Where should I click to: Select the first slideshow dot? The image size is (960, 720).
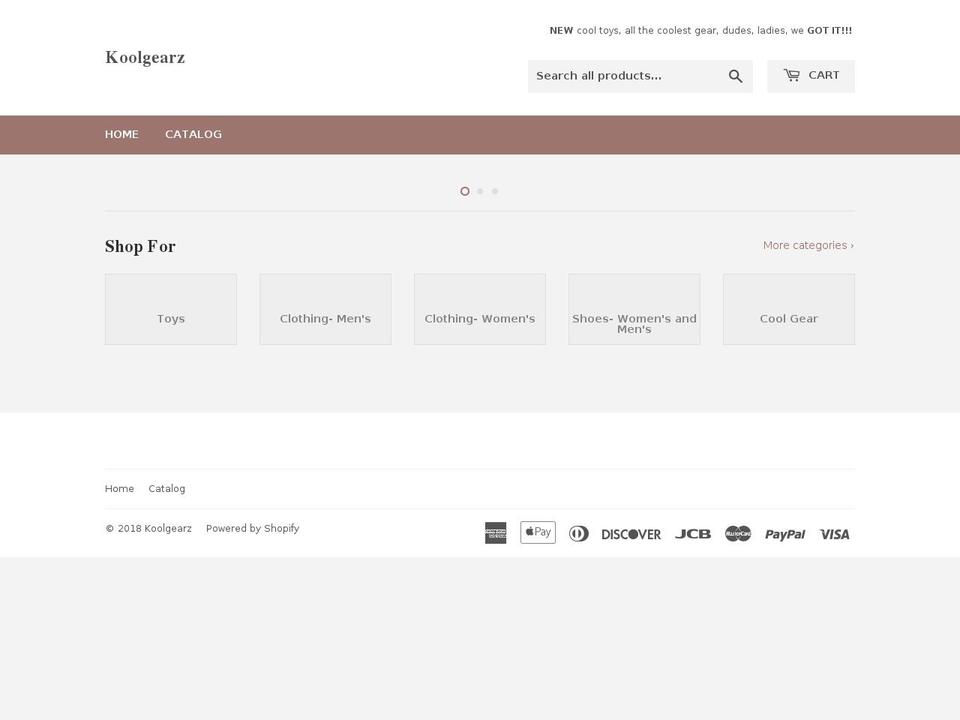(465, 191)
